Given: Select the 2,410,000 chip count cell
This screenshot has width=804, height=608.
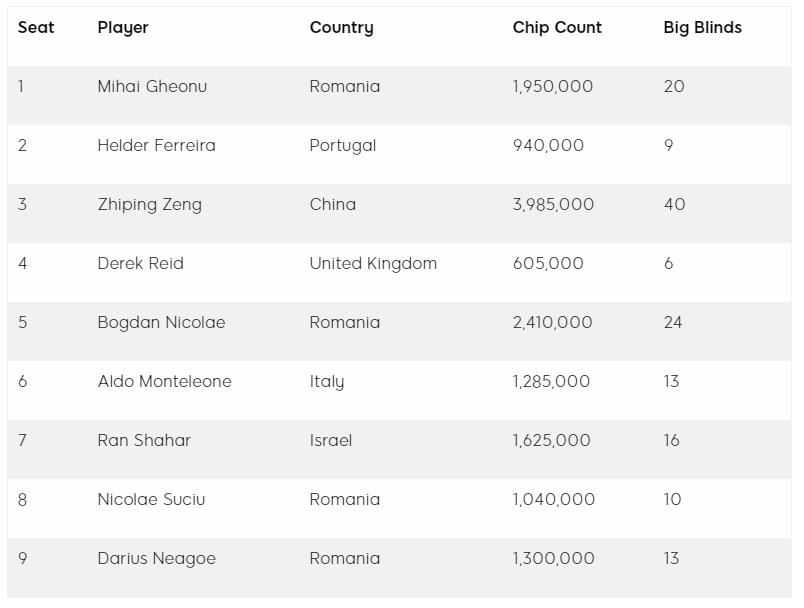Looking at the screenshot, I should coord(552,323).
